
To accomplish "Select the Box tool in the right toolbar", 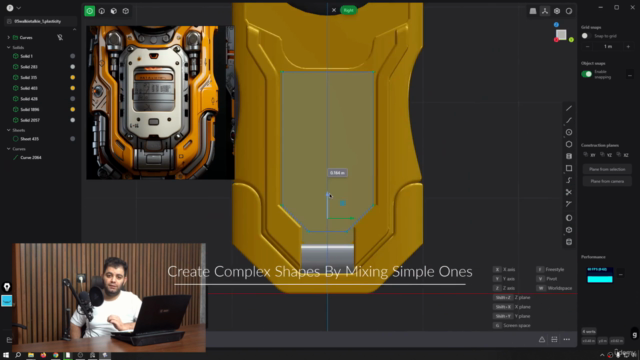I will point(569,230).
